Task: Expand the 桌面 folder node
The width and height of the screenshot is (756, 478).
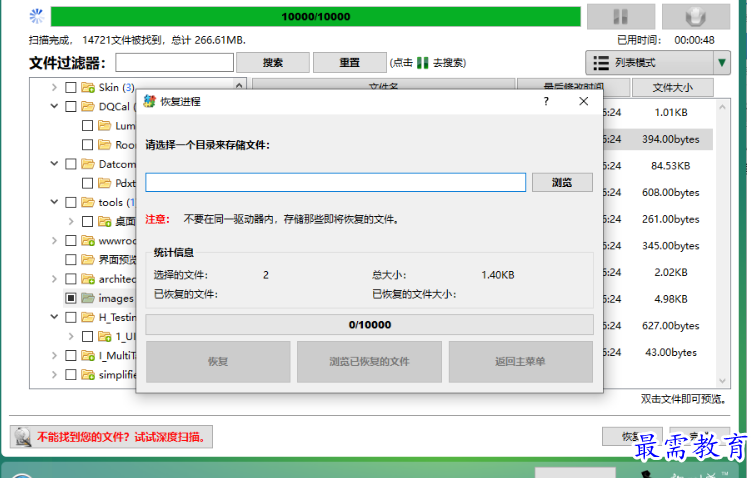Action: pos(71,221)
